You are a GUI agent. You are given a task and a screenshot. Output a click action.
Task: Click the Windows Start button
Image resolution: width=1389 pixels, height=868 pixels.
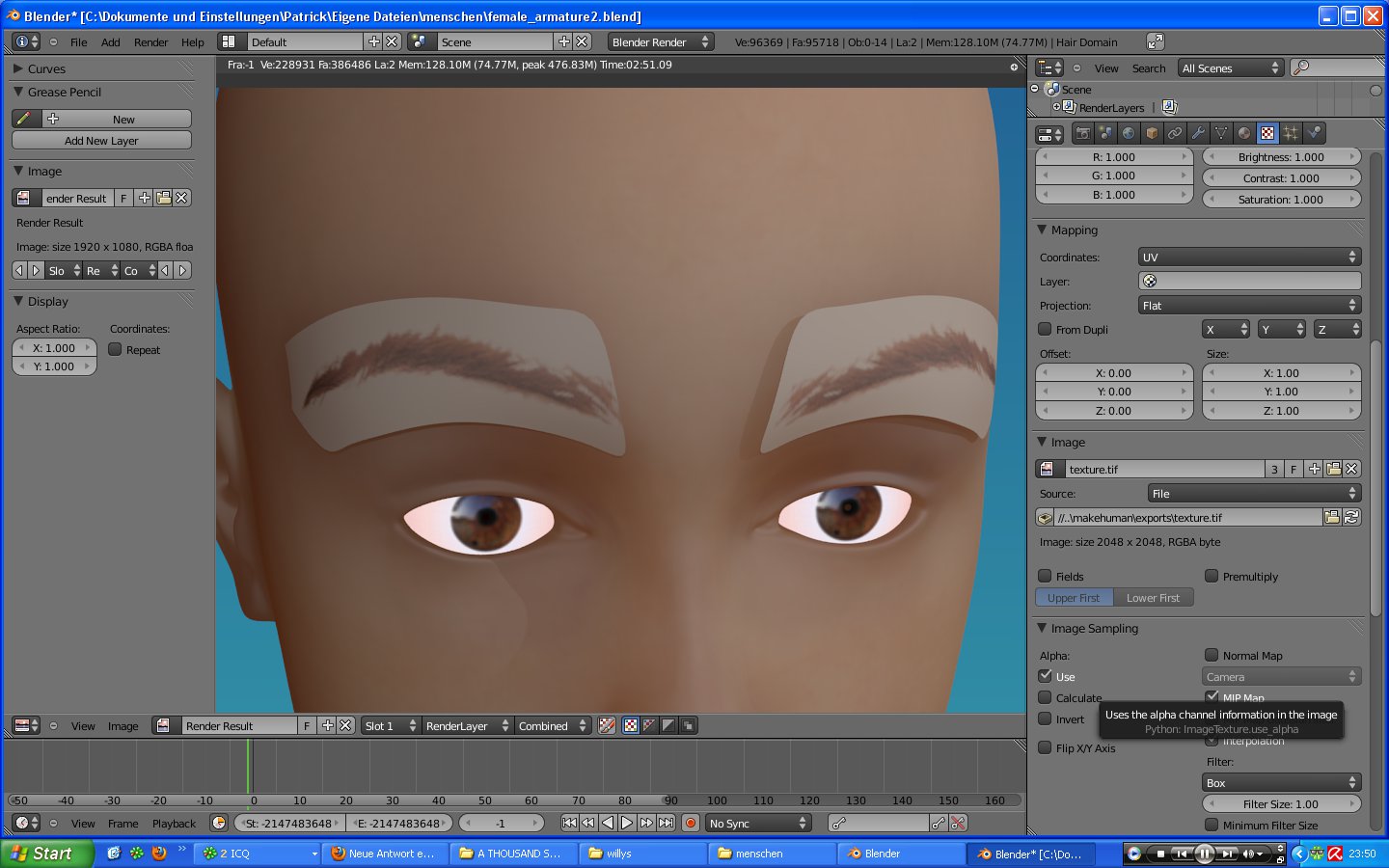[47, 854]
